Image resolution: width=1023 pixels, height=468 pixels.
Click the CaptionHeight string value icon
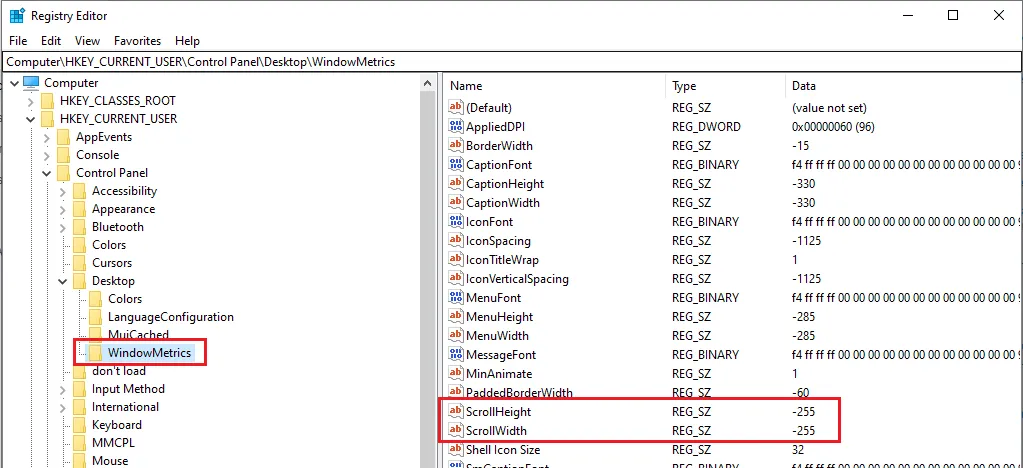(x=455, y=184)
